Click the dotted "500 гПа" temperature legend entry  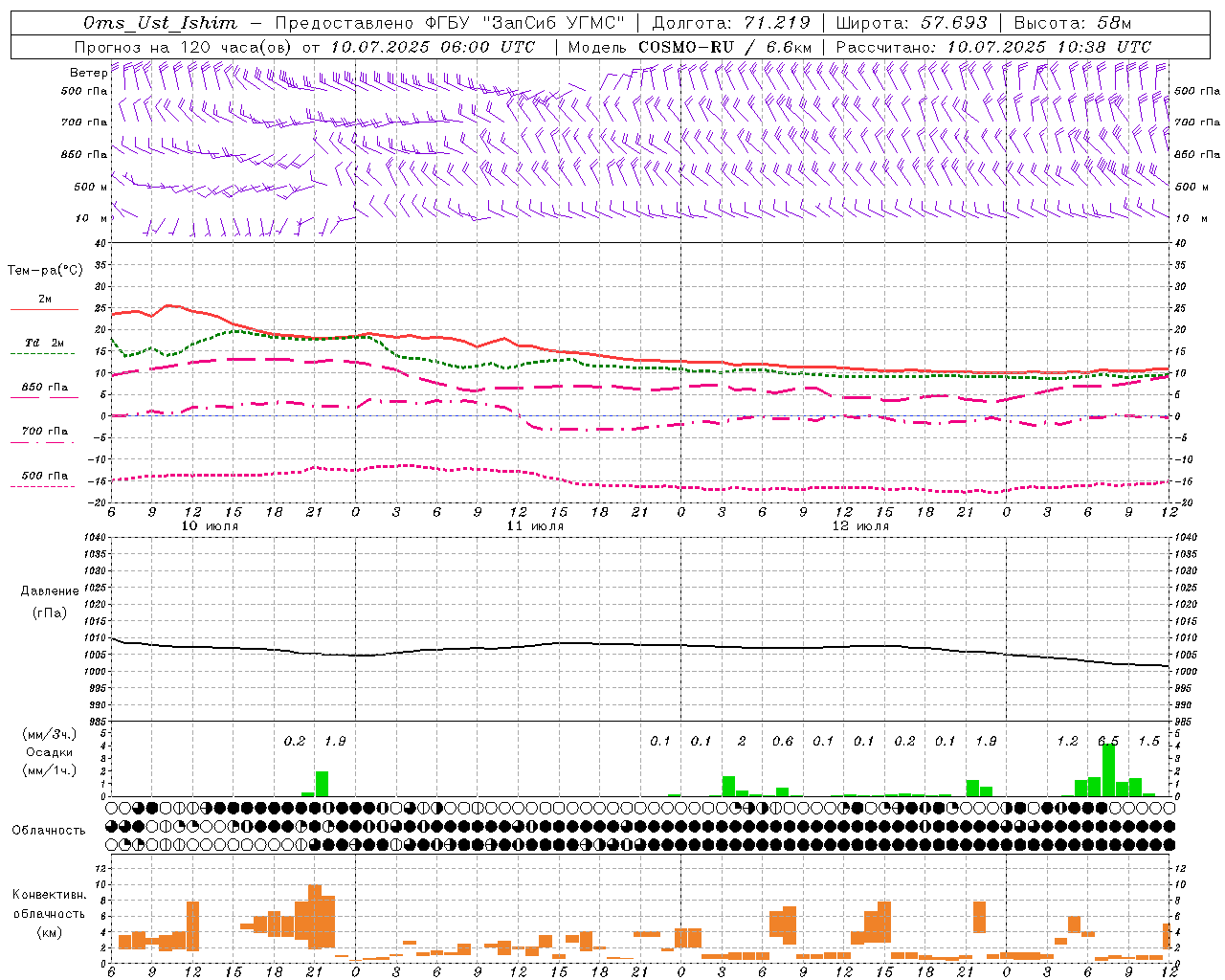44,480
